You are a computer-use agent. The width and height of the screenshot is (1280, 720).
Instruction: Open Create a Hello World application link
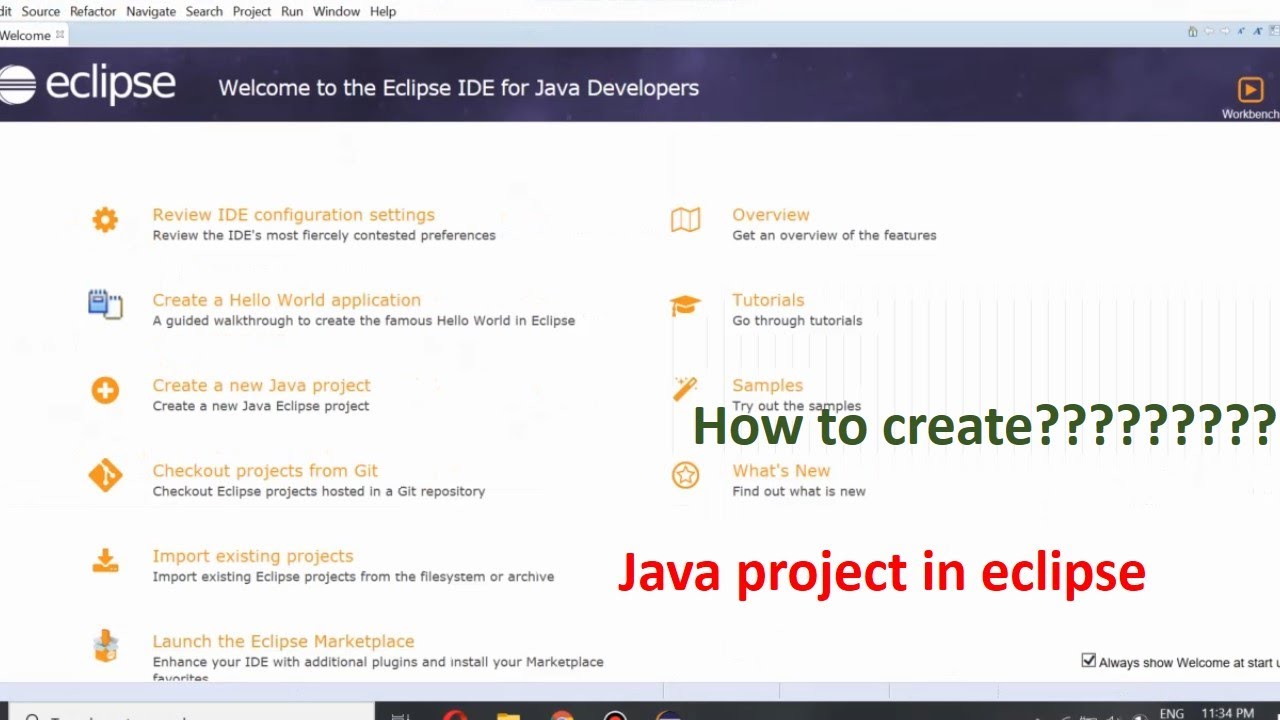(x=286, y=300)
